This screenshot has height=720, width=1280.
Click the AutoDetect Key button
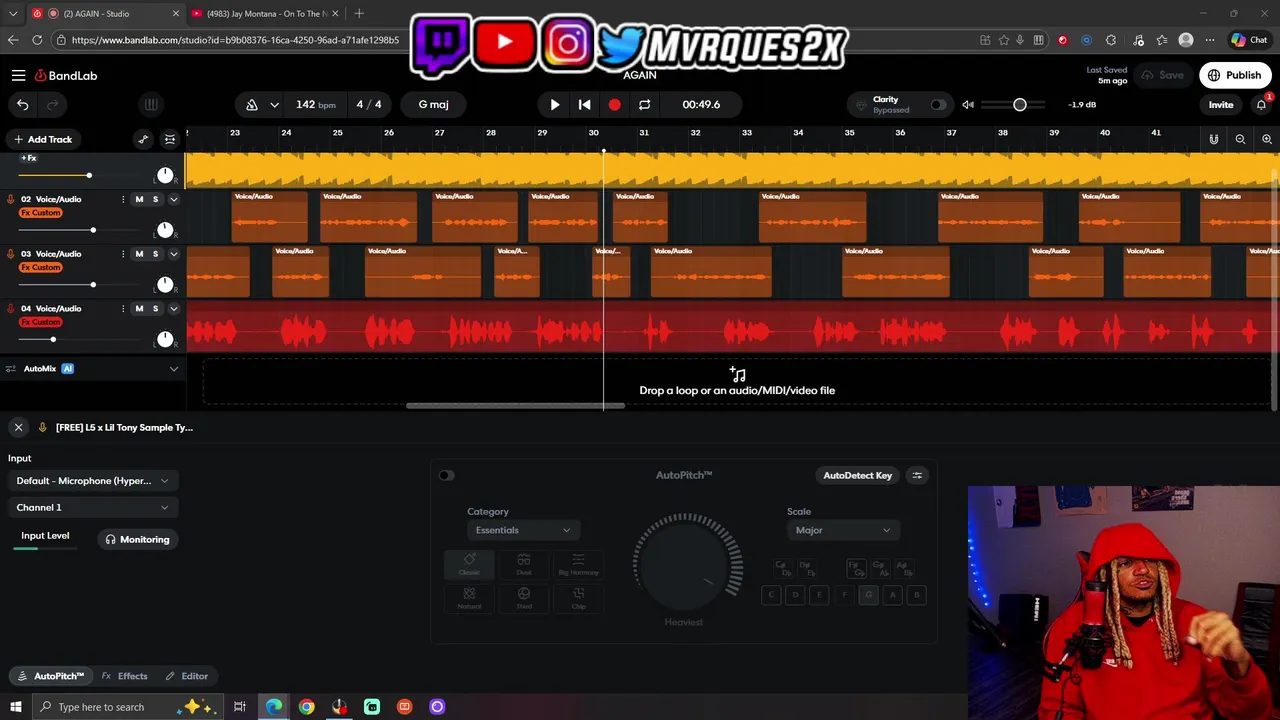pyautogui.click(x=857, y=475)
